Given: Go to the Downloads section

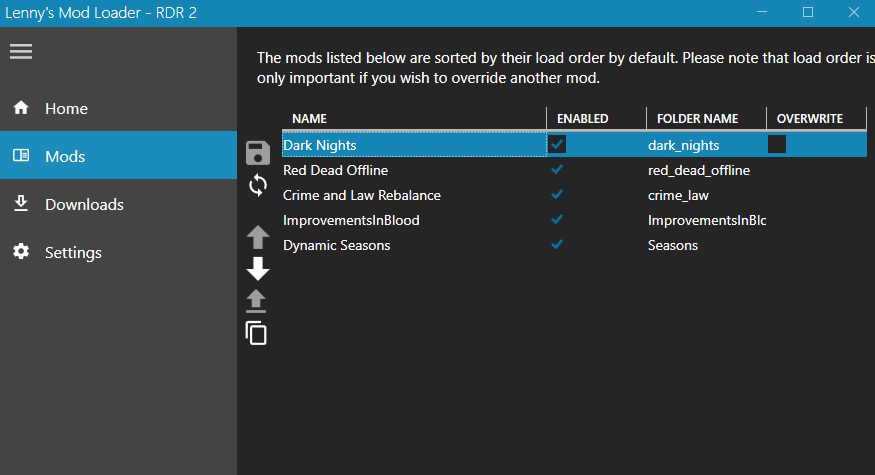Looking at the screenshot, I should [84, 204].
